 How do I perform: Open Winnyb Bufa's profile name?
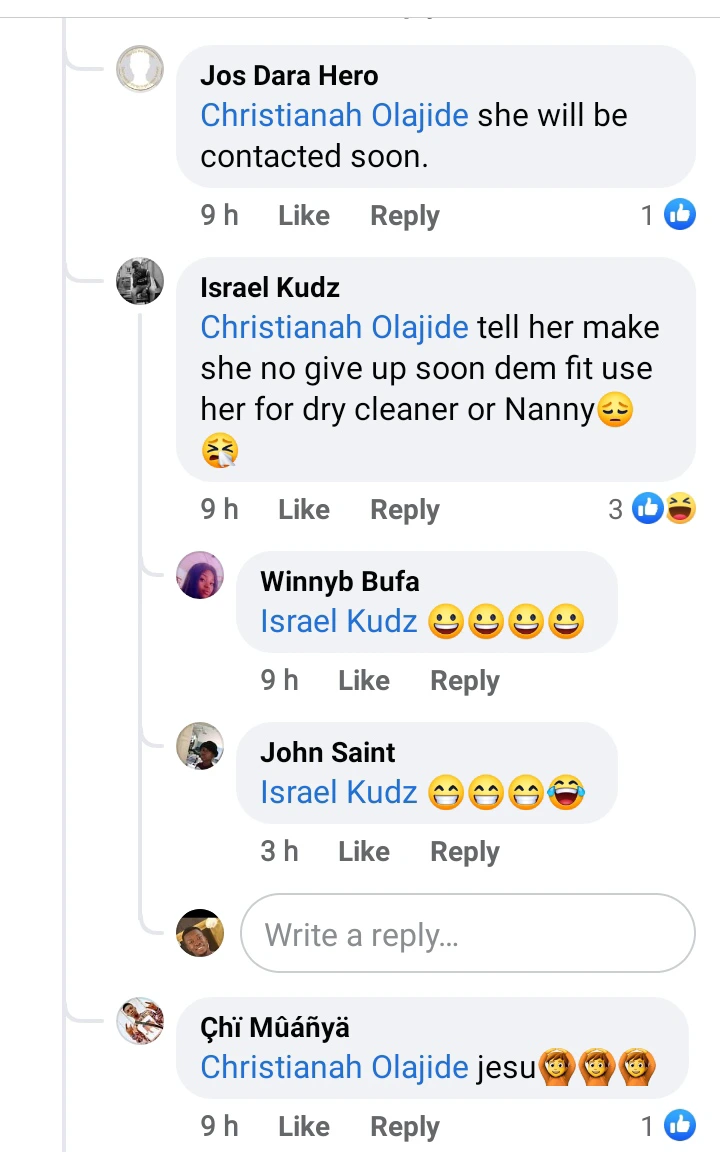339,581
